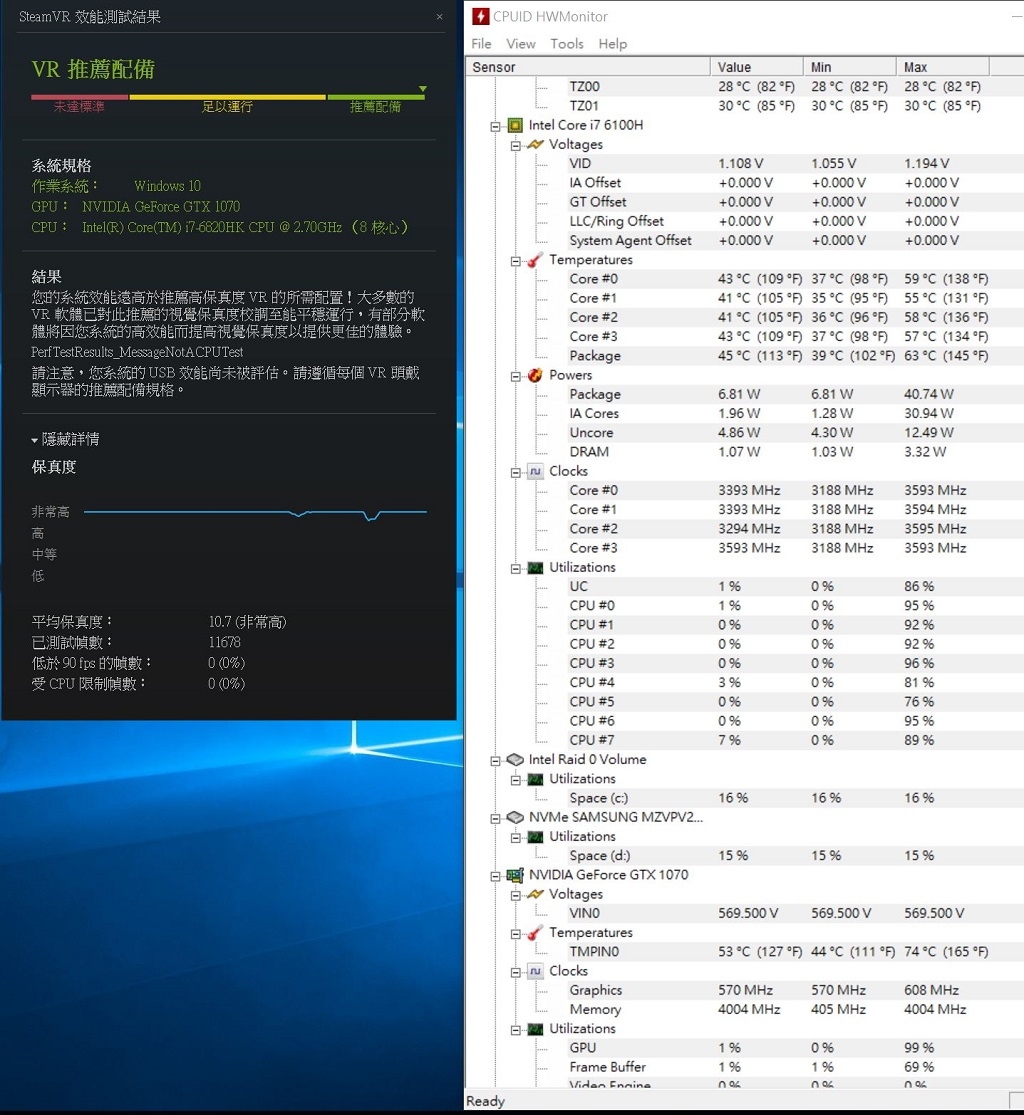This screenshot has width=1024, height=1115.
Task: Click the Intel Core i7 6100H chip icon
Action: (x=515, y=126)
